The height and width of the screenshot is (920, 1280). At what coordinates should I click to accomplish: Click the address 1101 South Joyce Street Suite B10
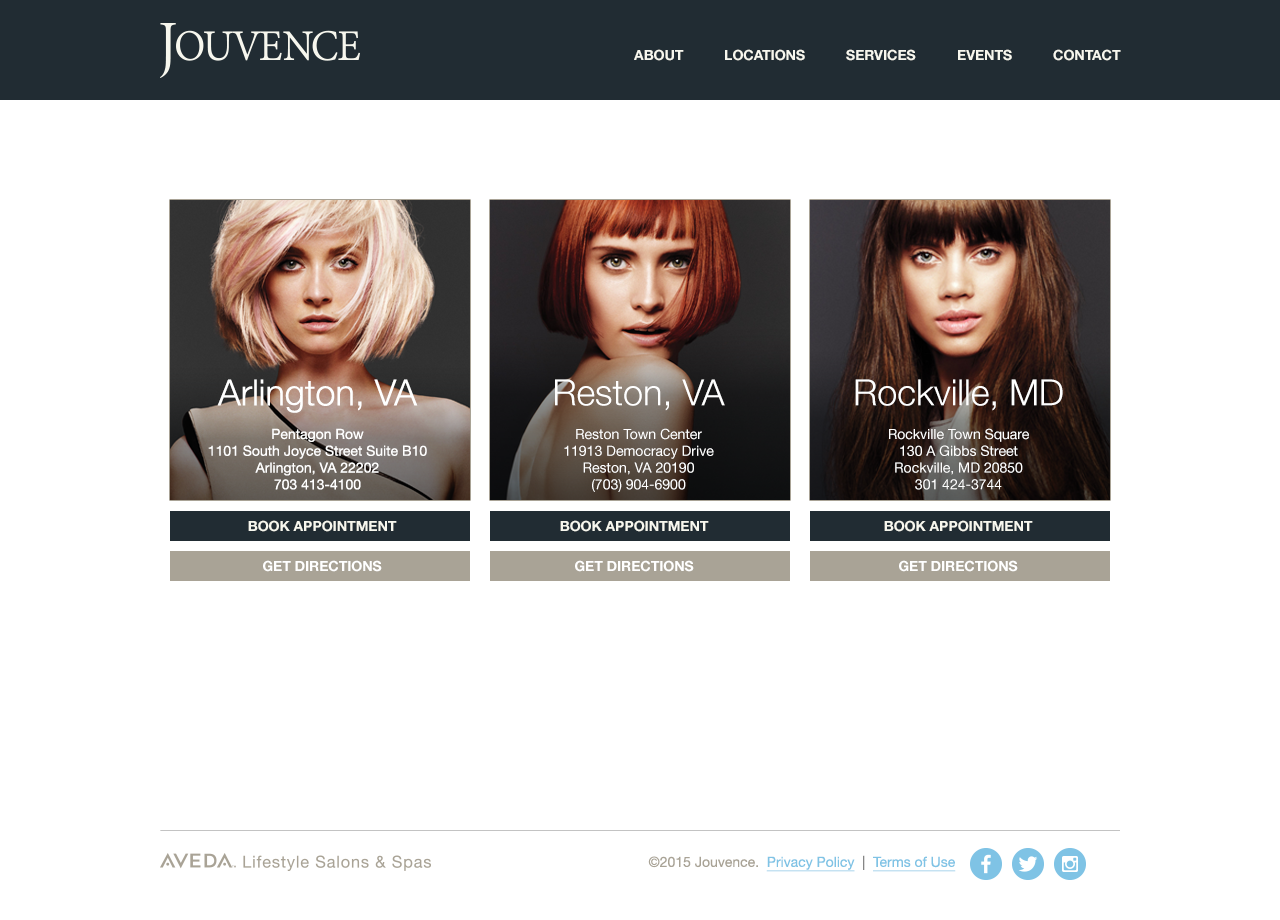point(317,451)
